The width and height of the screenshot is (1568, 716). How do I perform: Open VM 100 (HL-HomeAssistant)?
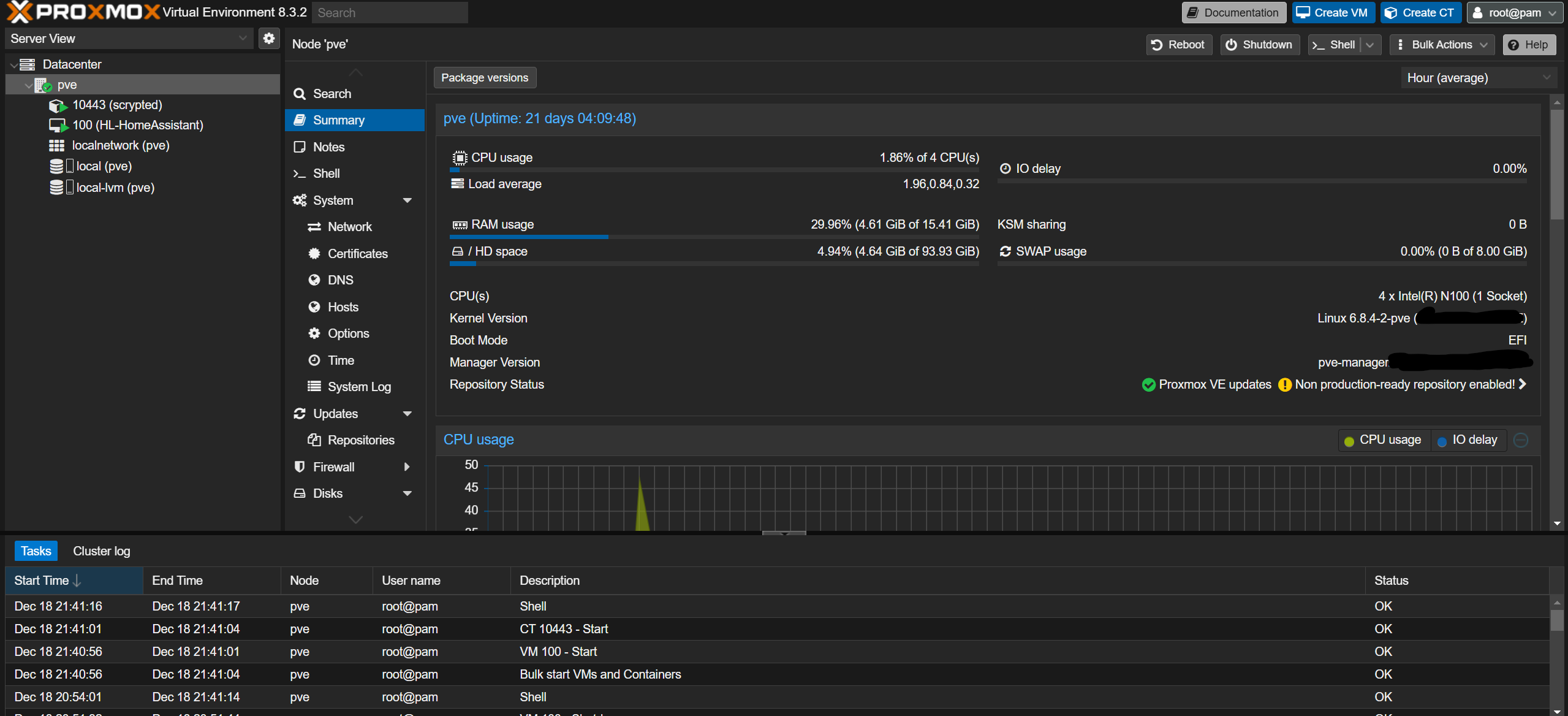tap(137, 125)
